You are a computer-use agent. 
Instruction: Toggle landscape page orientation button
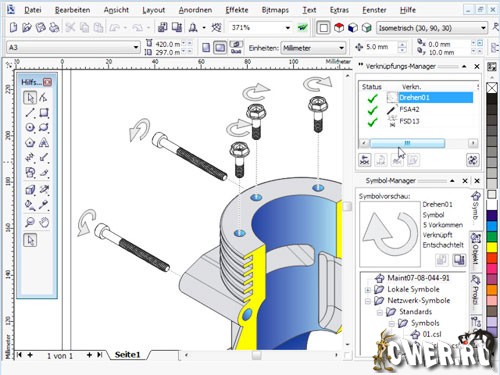point(220,48)
